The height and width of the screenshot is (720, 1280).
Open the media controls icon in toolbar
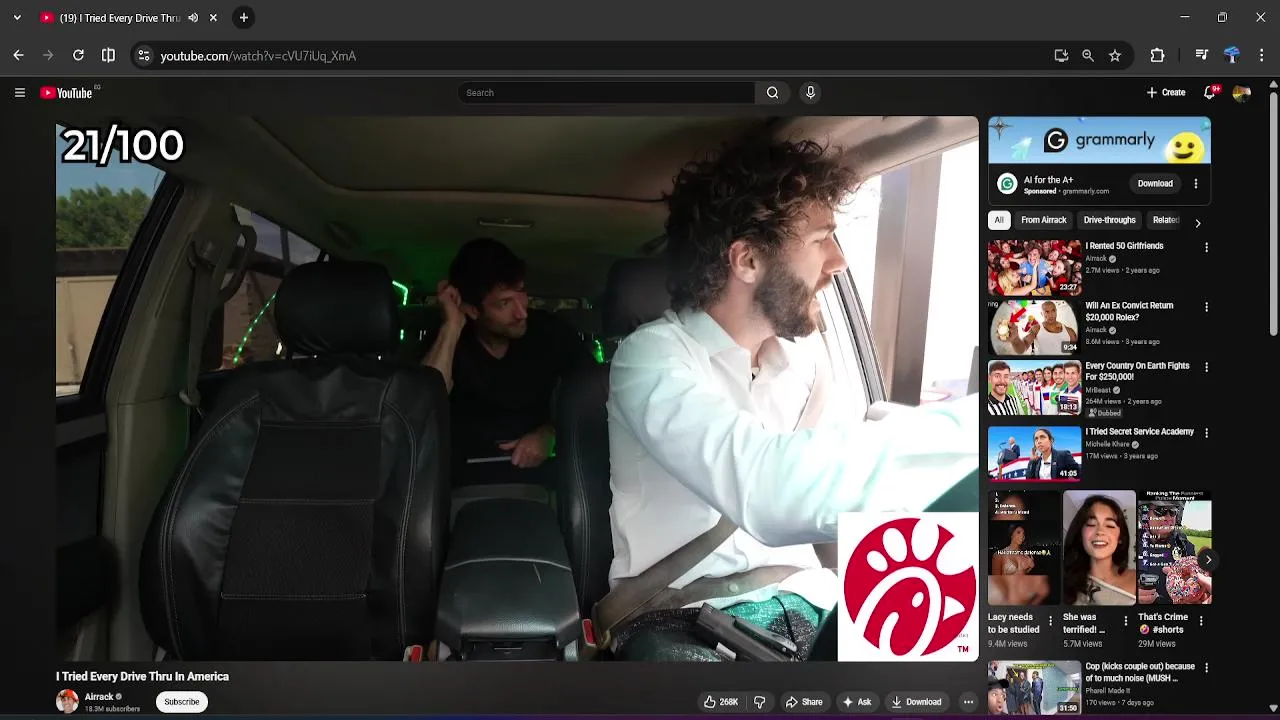tap(1202, 56)
